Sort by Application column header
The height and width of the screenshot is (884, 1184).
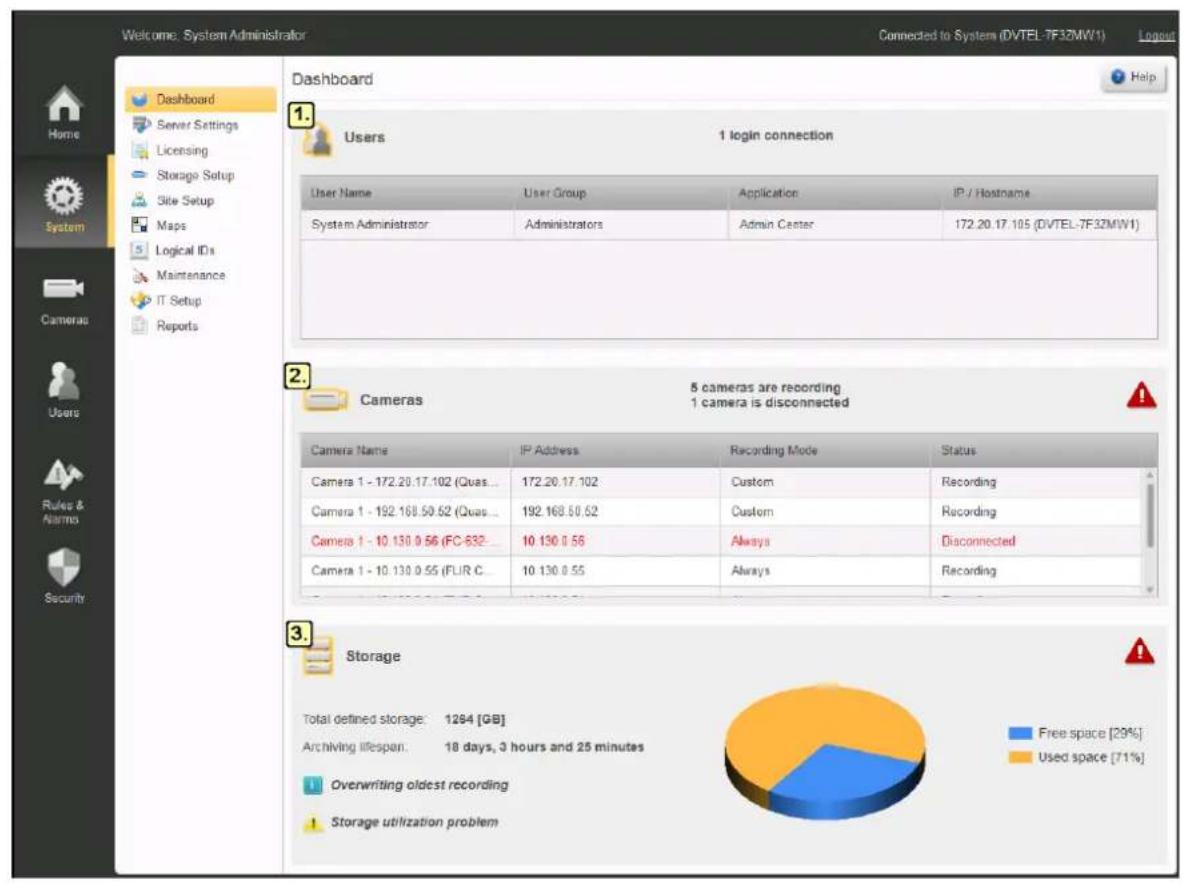click(835, 193)
